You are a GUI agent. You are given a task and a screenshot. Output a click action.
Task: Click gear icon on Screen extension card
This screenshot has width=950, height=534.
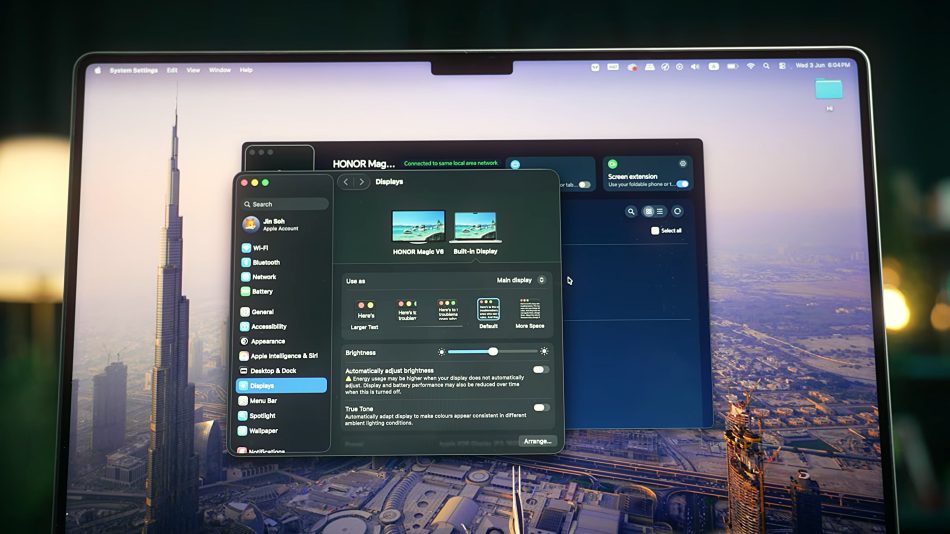click(683, 164)
